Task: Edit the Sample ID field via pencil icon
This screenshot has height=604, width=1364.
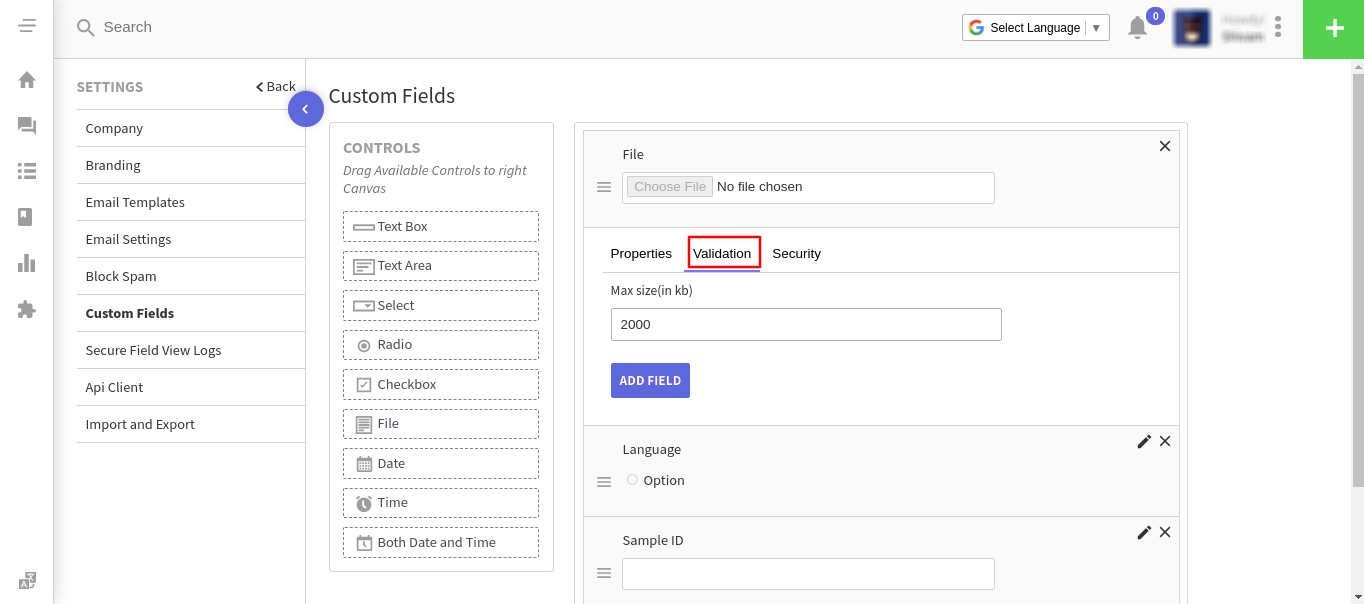Action: point(1144,532)
